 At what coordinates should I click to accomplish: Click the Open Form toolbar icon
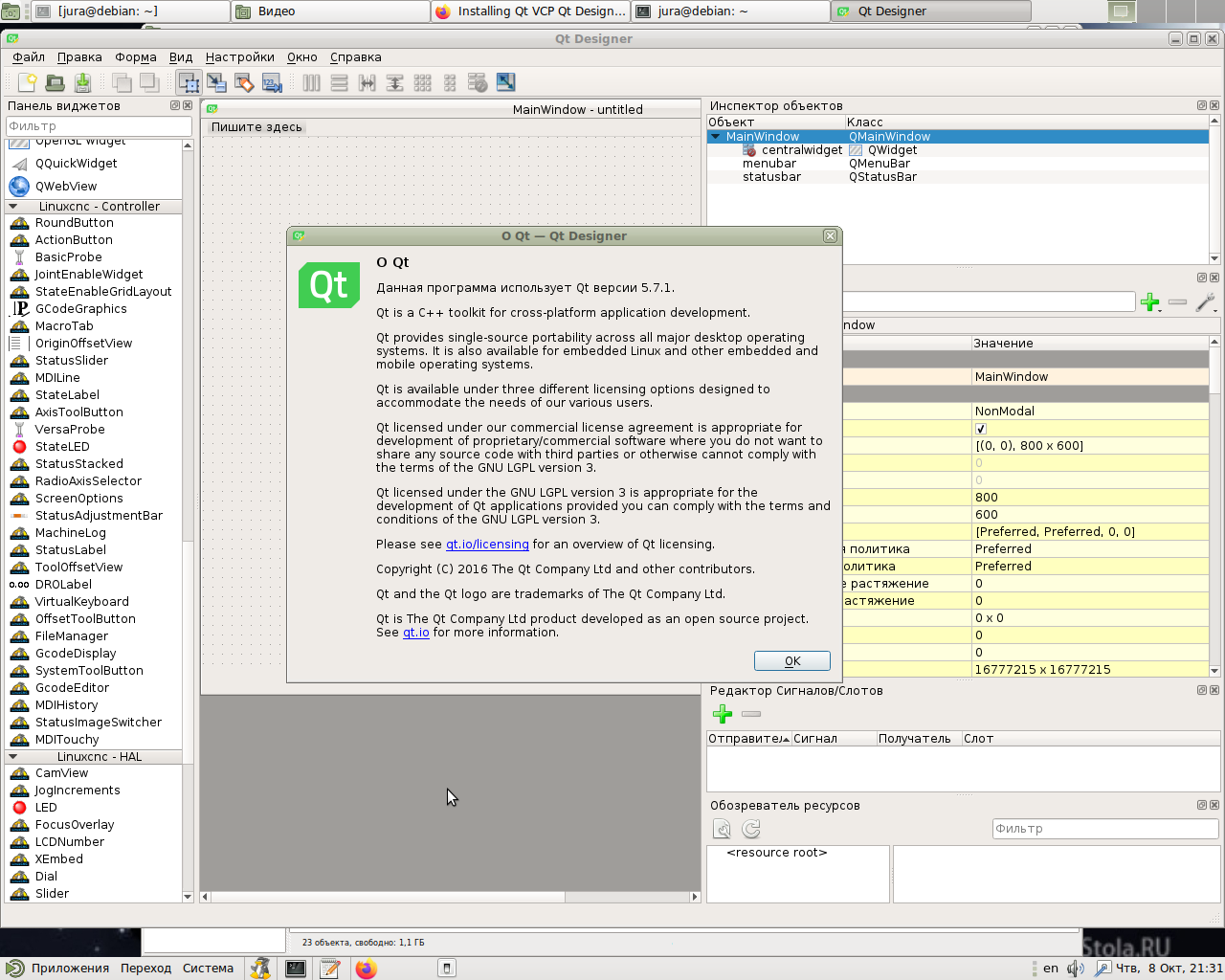coord(55,83)
